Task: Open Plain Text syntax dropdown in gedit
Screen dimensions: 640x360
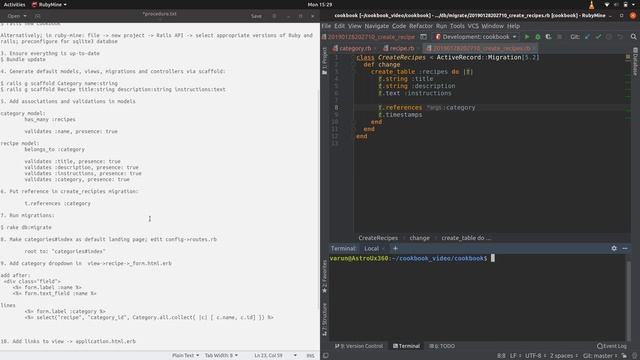Action: pos(185,356)
